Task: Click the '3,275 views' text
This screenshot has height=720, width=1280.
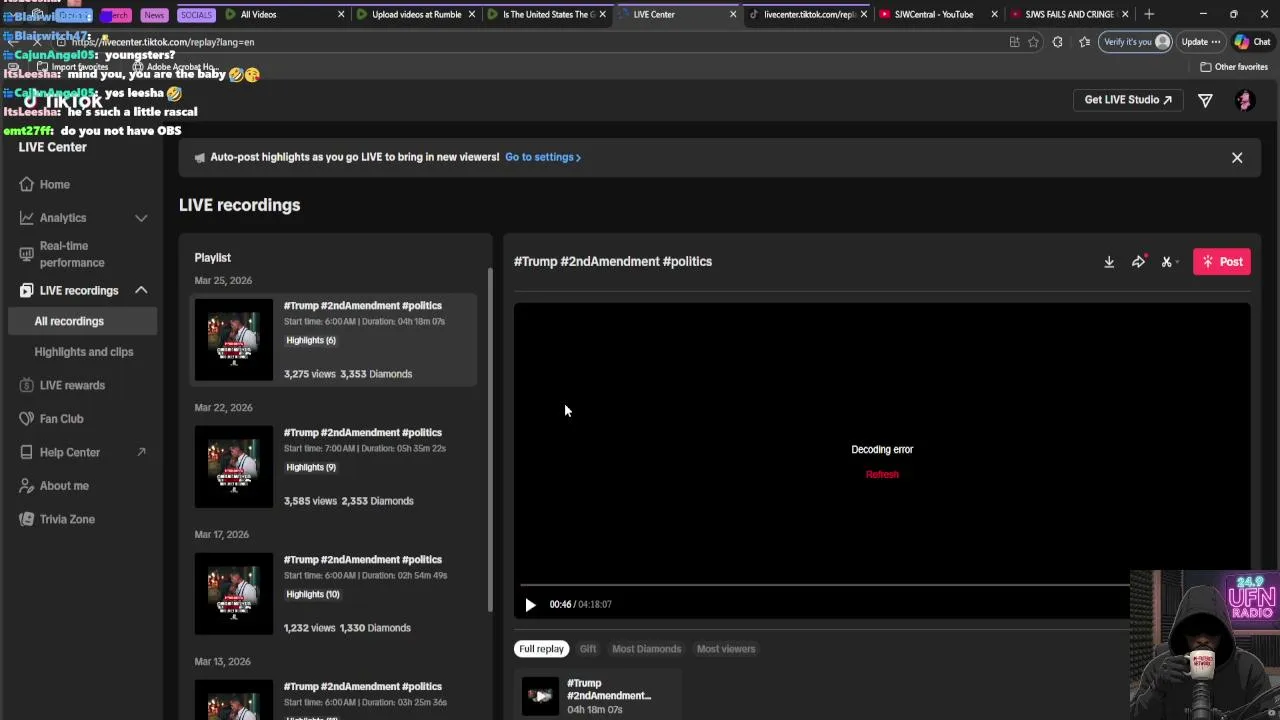Action: pyautogui.click(x=309, y=374)
